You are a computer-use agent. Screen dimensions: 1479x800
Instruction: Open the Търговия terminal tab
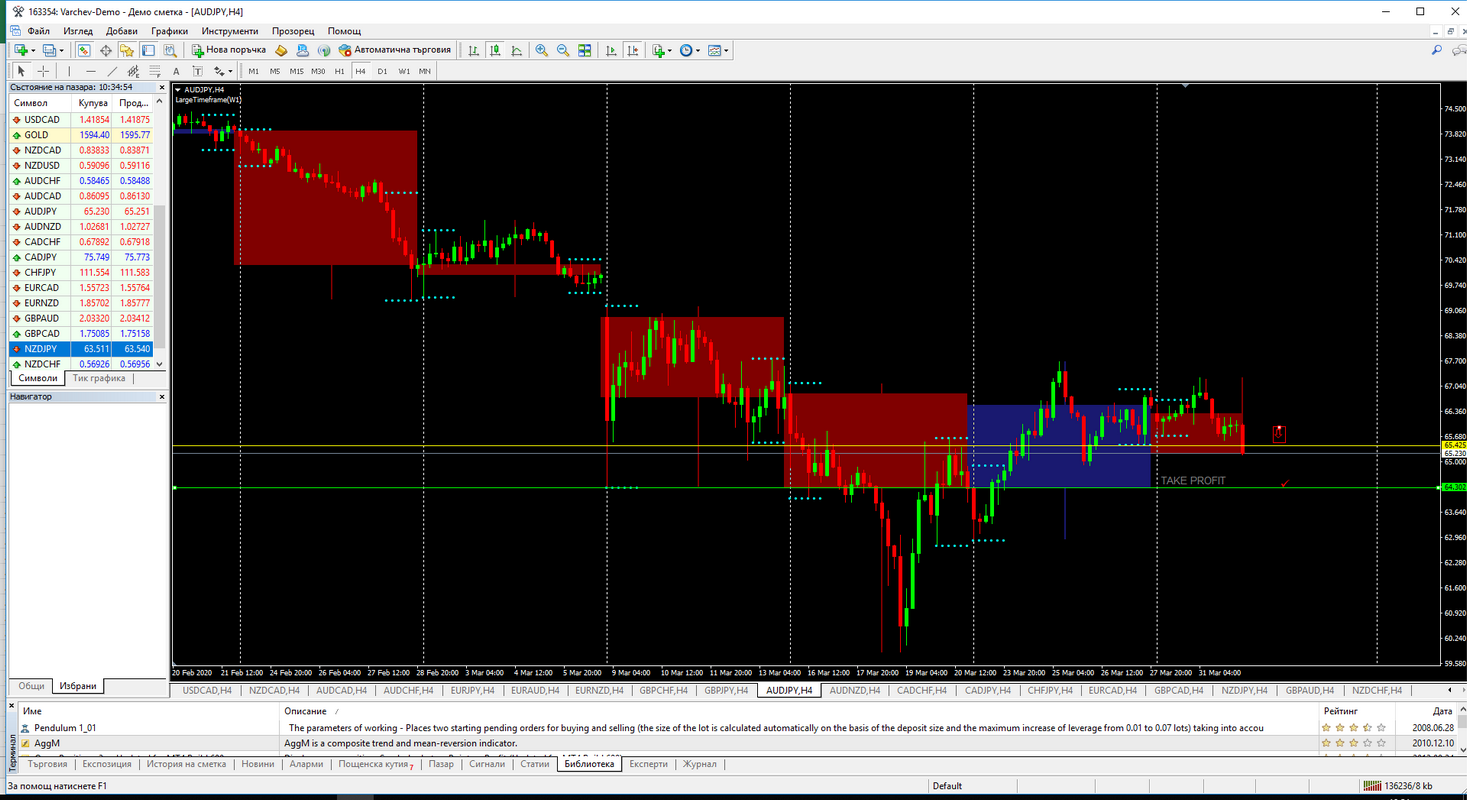[x=48, y=764]
